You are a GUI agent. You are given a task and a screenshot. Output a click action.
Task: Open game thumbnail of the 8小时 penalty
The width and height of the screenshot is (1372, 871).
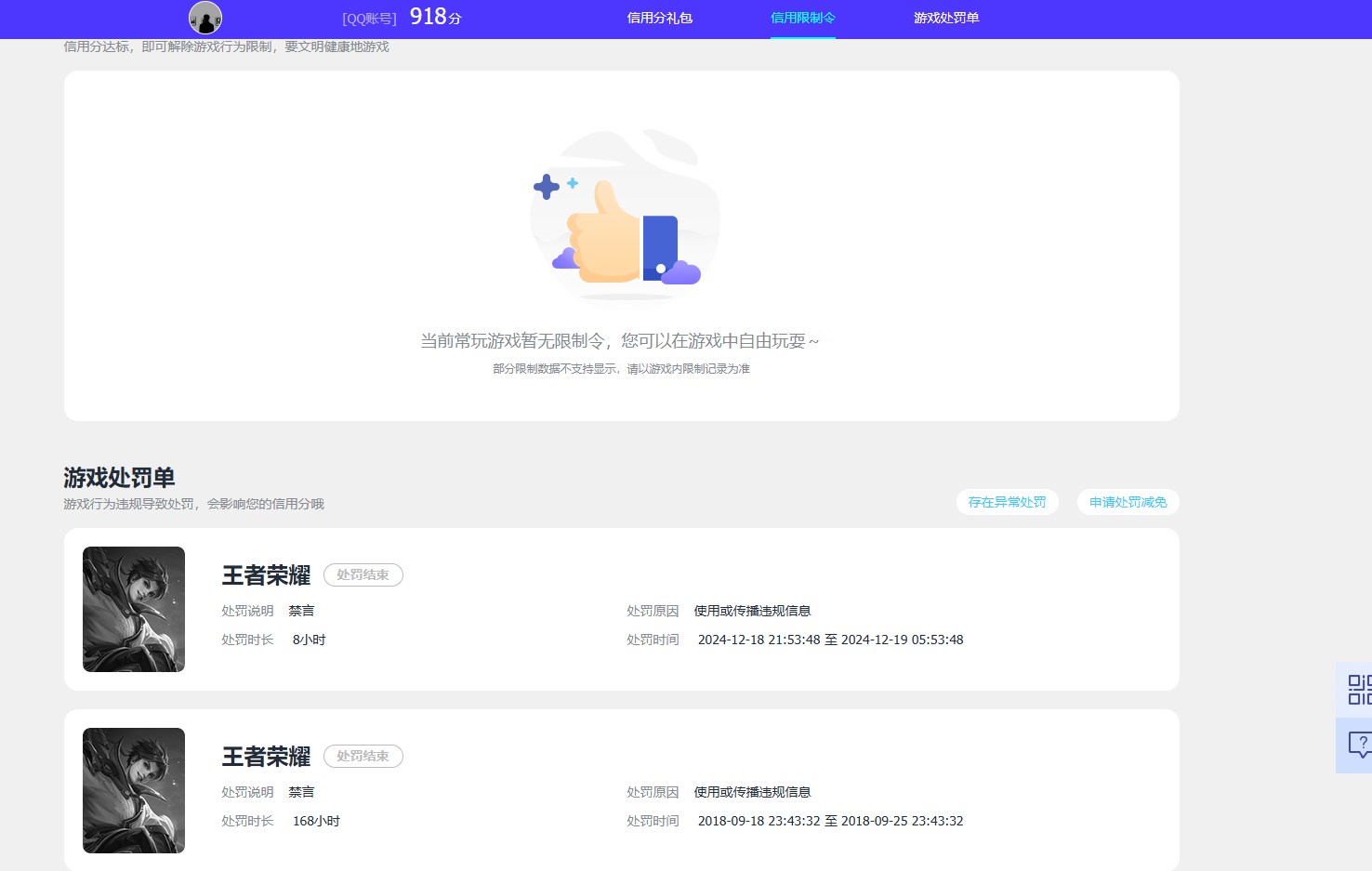[134, 609]
